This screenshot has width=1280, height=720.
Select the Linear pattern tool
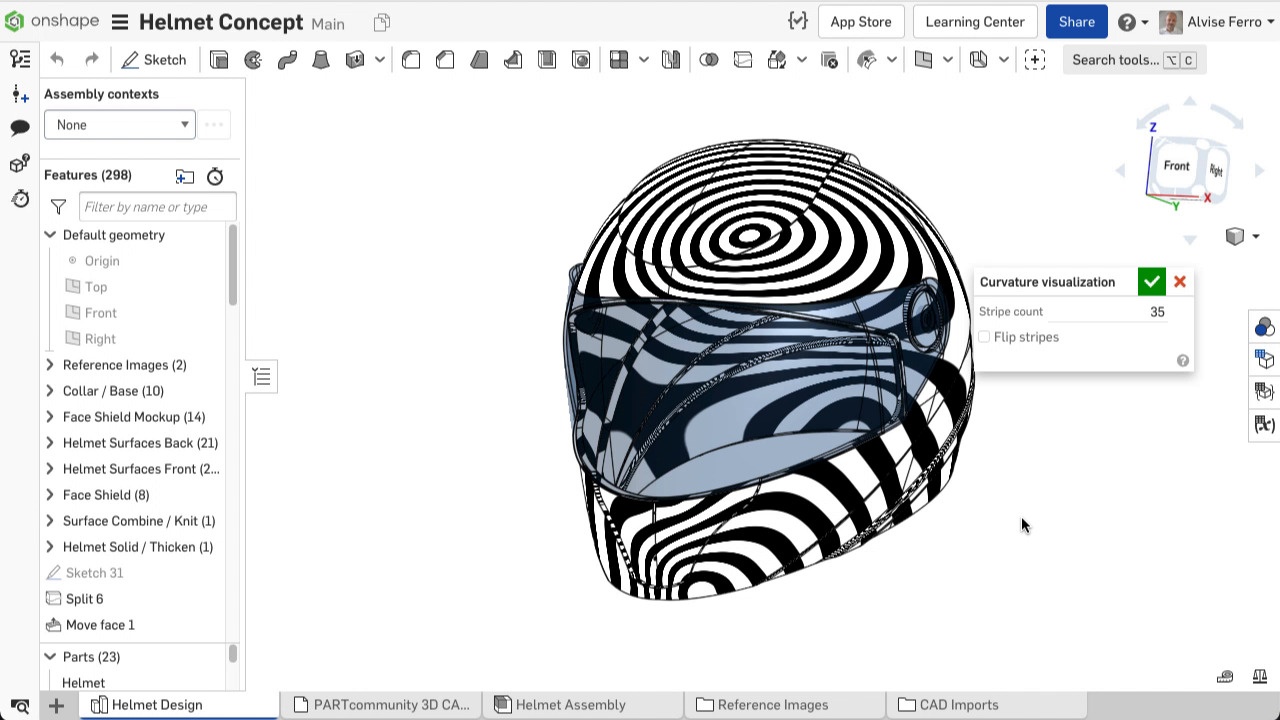[x=619, y=60]
